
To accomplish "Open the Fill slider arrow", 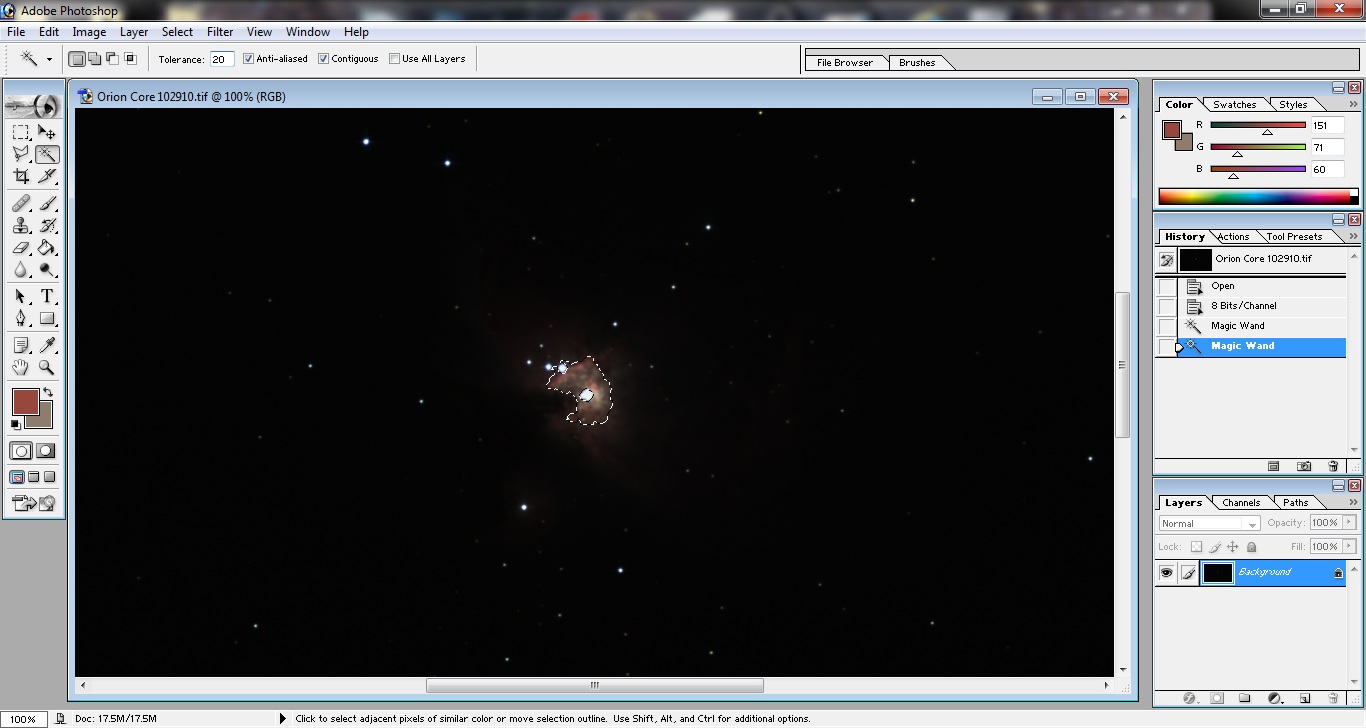I will tap(1349, 546).
